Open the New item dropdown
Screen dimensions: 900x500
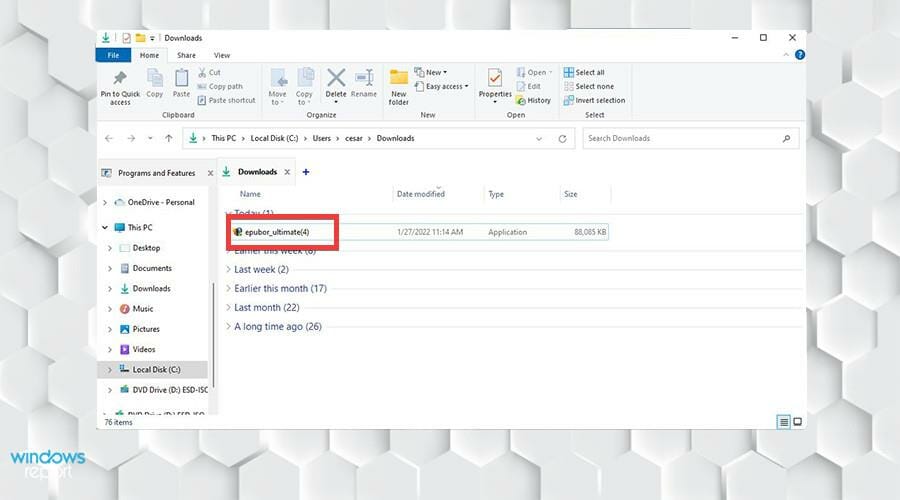(430, 72)
